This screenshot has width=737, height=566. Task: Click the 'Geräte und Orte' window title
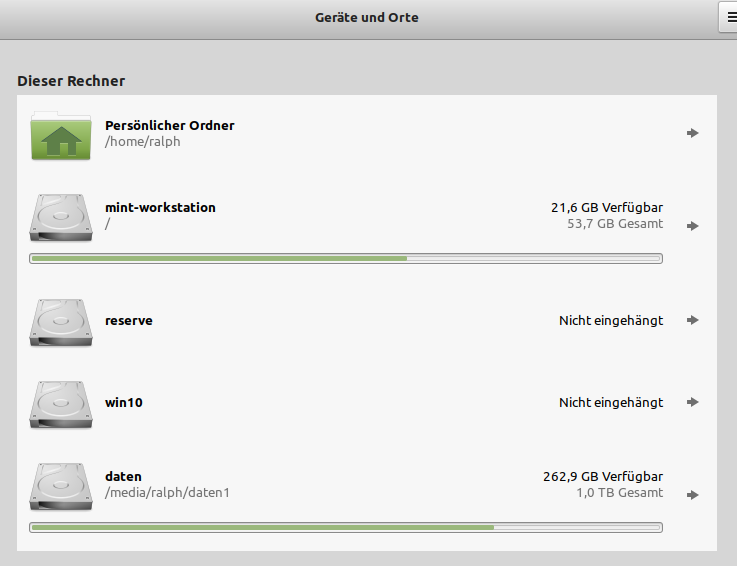coord(367,18)
